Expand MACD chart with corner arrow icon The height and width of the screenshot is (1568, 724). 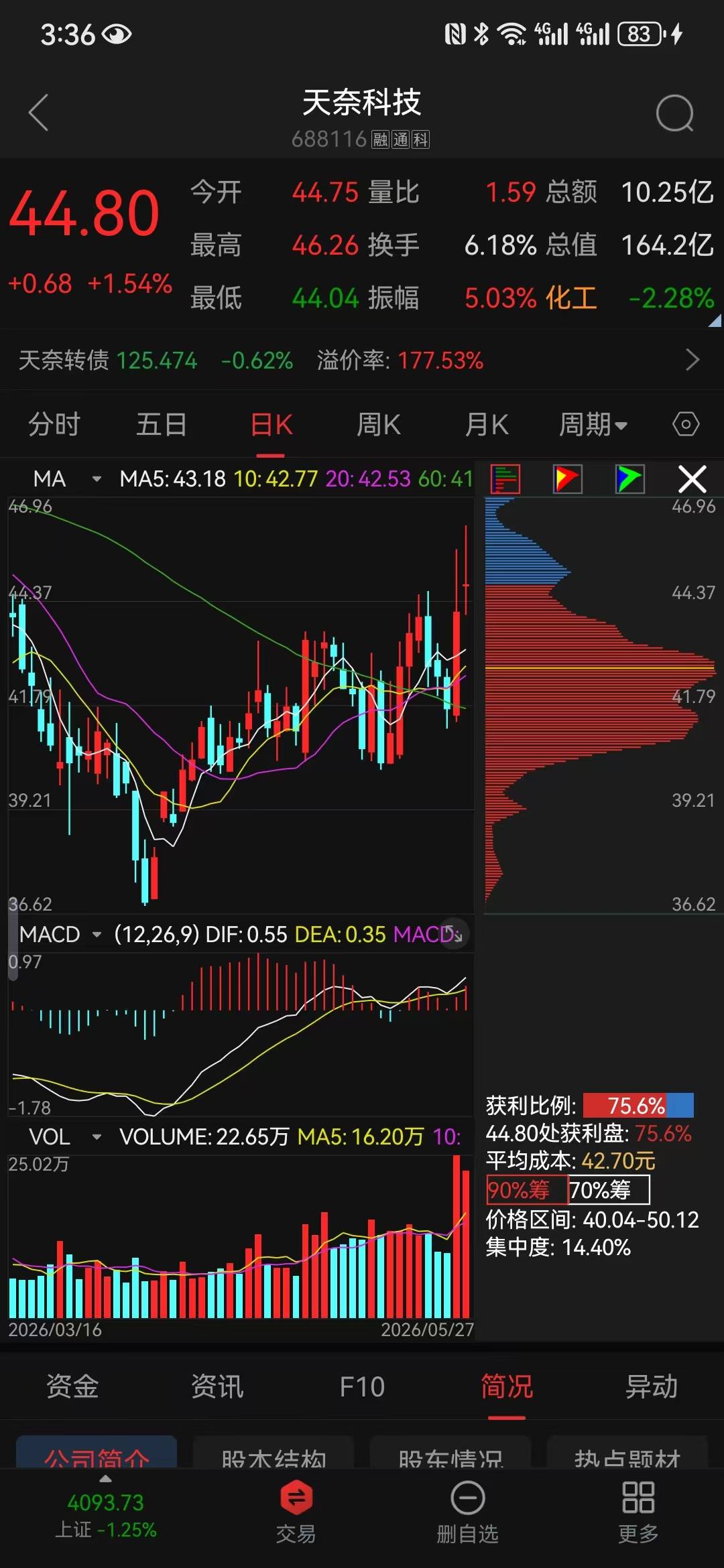(455, 933)
